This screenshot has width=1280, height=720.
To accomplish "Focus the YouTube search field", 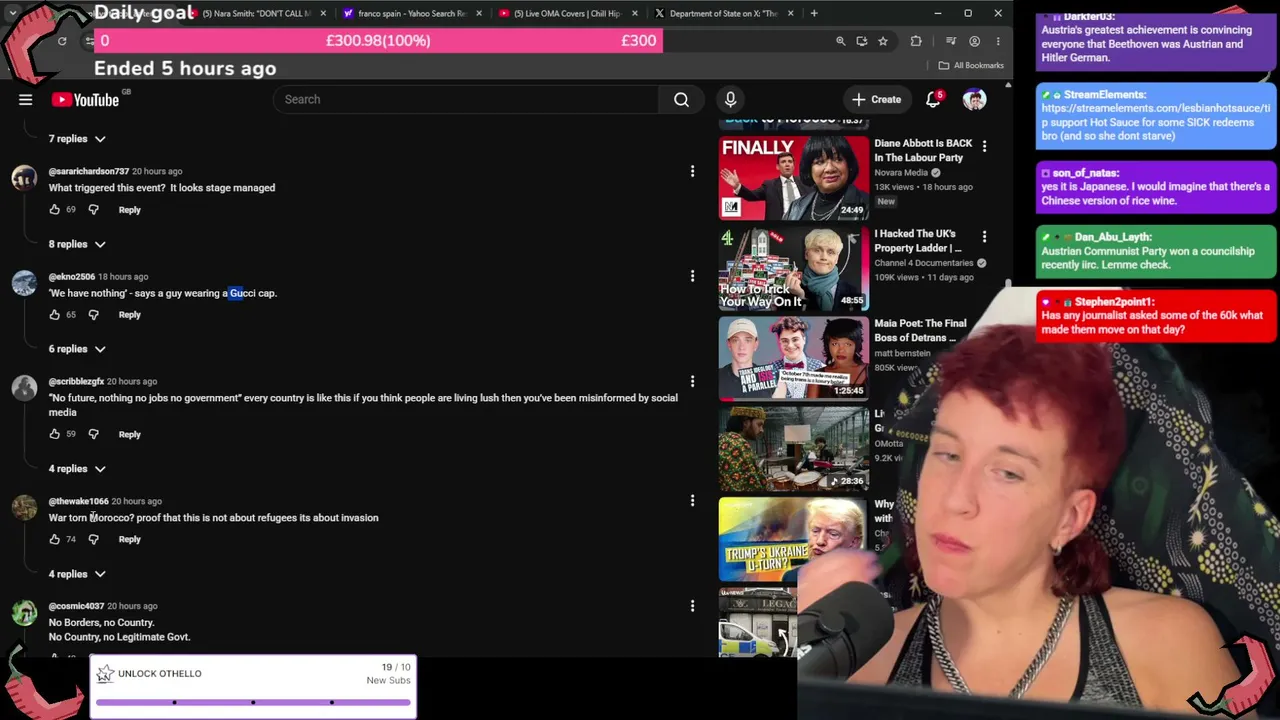I will coord(466,99).
